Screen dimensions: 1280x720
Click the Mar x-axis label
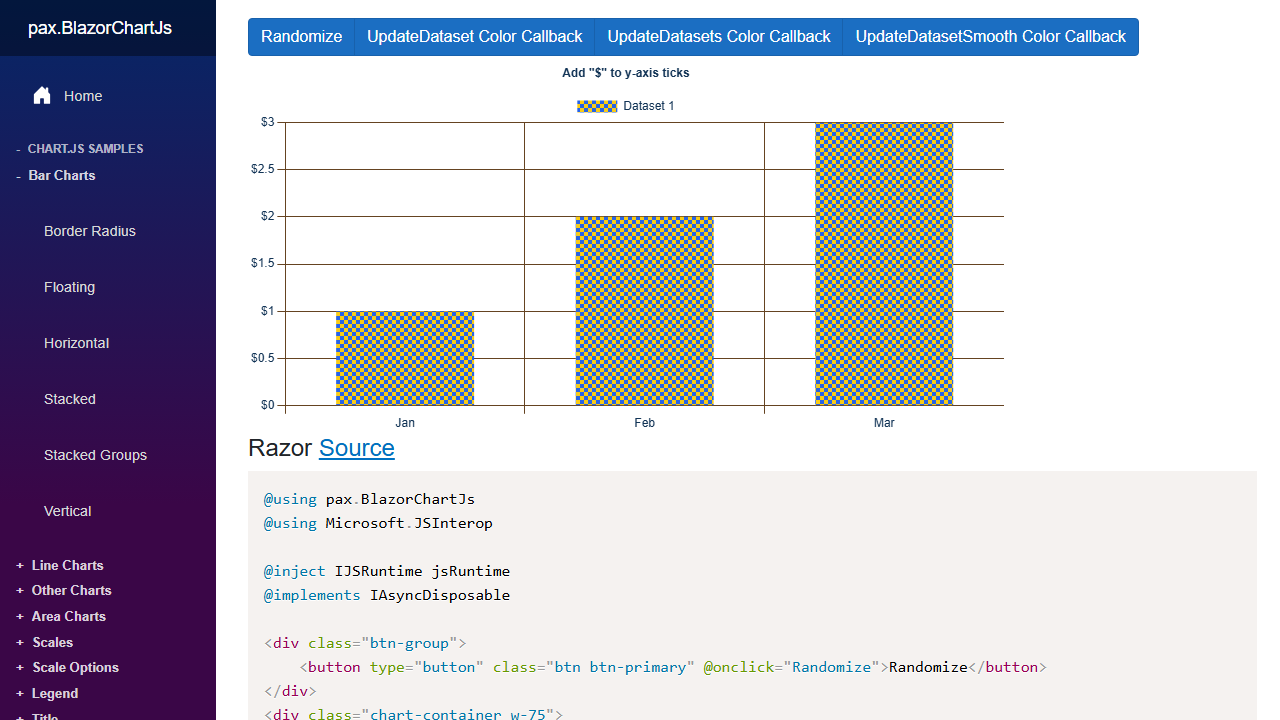click(884, 423)
